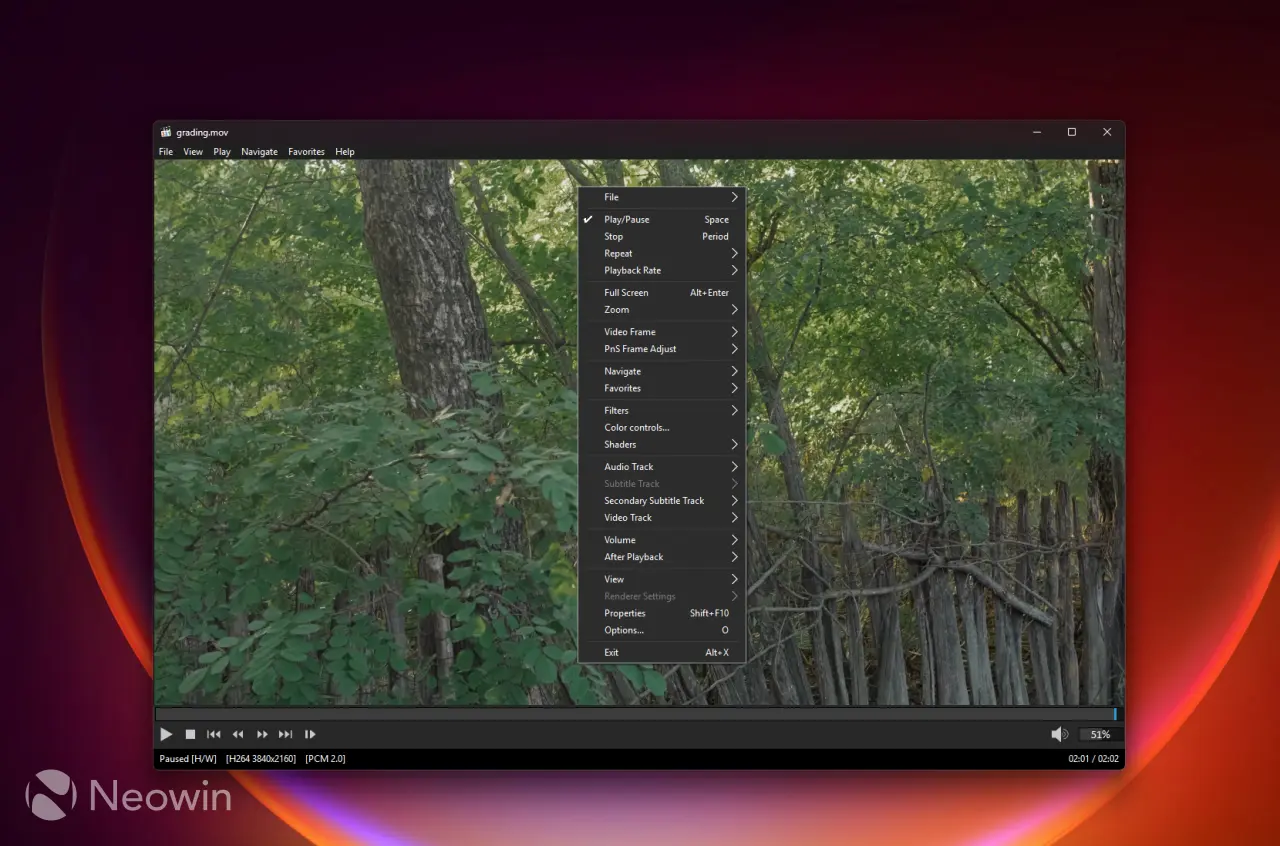Open the Help menu in the menu bar
Image resolution: width=1280 pixels, height=846 pixels.
[x=345, y=152]
